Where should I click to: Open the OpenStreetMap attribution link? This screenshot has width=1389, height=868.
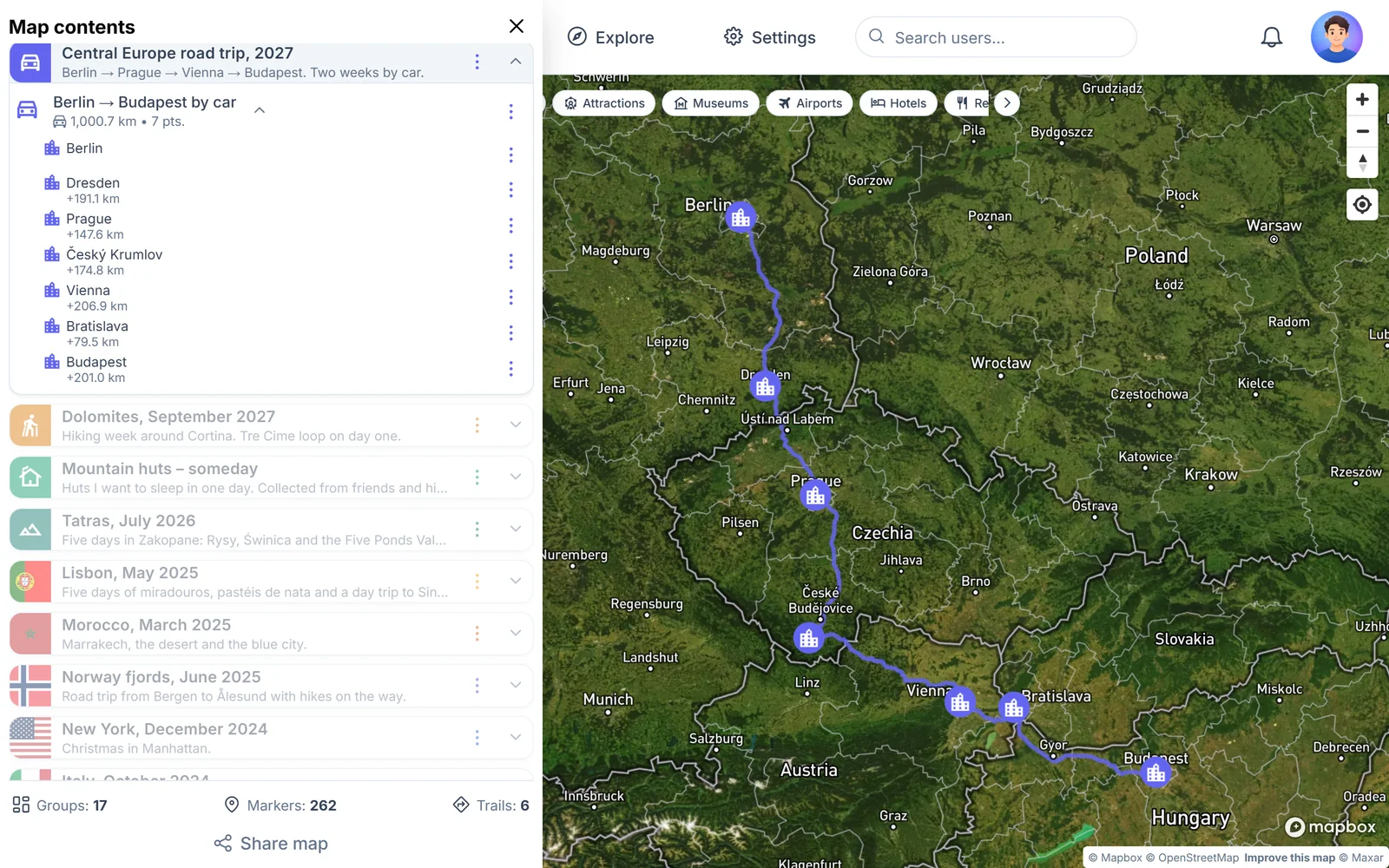[x=1192, y=858]
